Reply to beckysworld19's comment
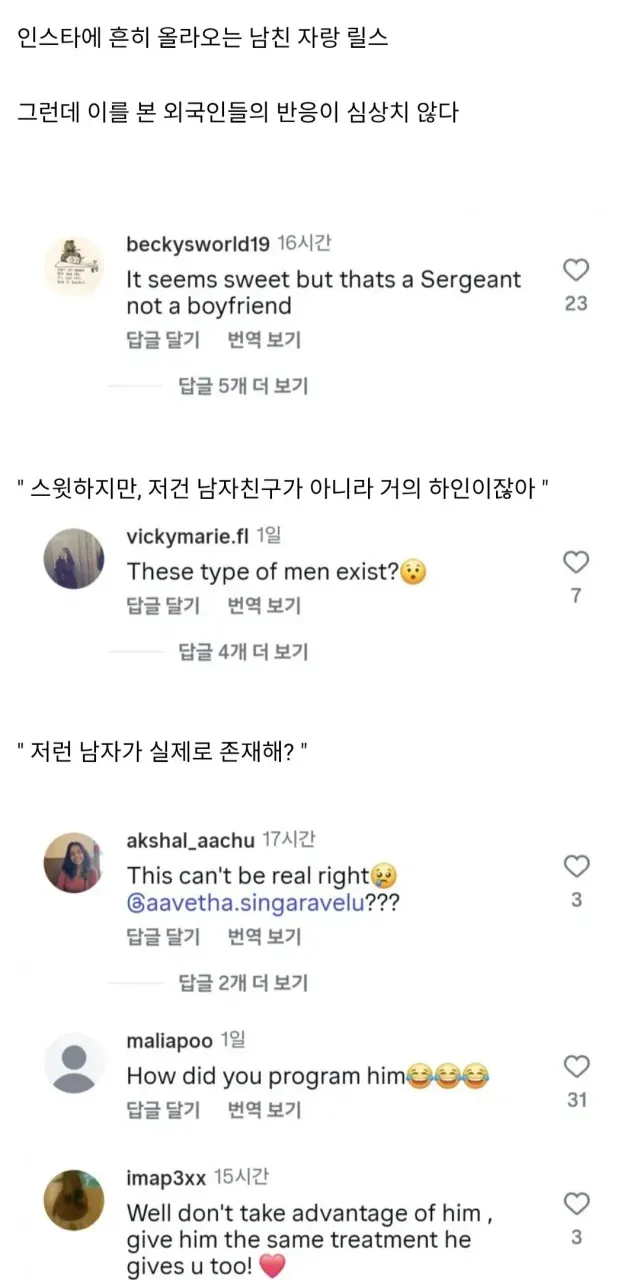This screenshot has width=640, height=1280. (163, 340)
